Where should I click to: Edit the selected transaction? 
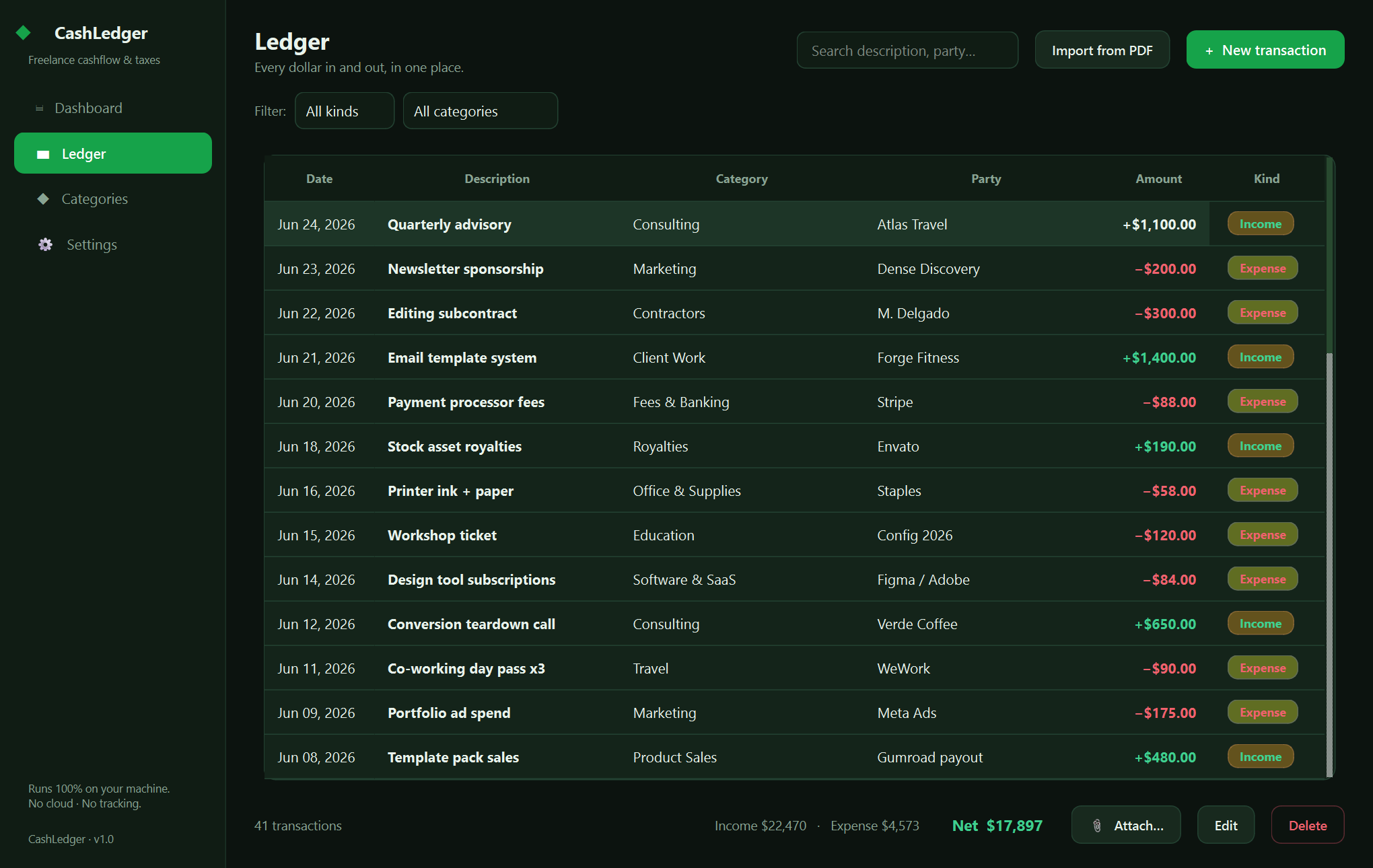click(x=1226, y=825)
